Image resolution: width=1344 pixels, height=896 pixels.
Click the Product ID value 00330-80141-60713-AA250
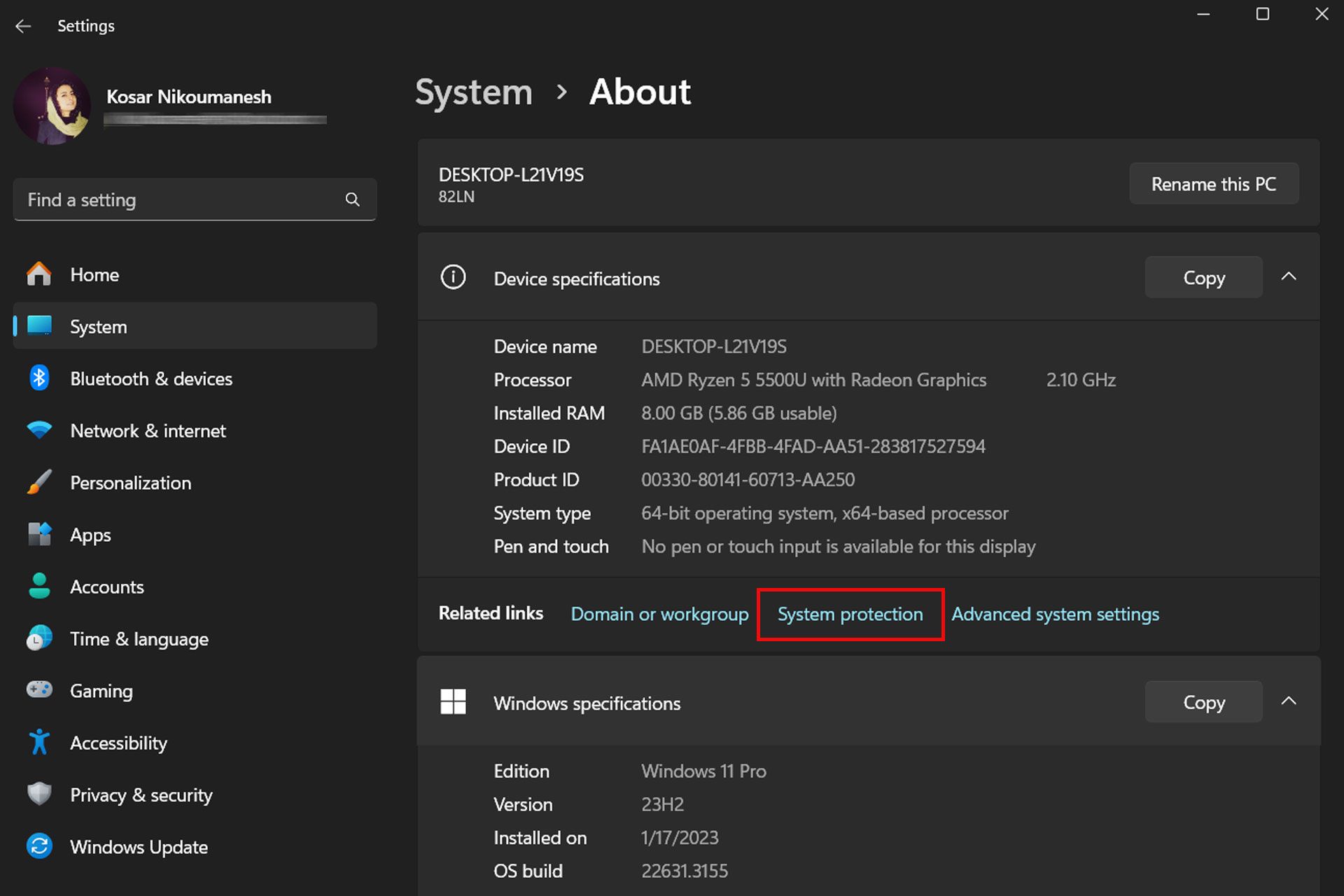pyautogui.click(x=748, y=479)
